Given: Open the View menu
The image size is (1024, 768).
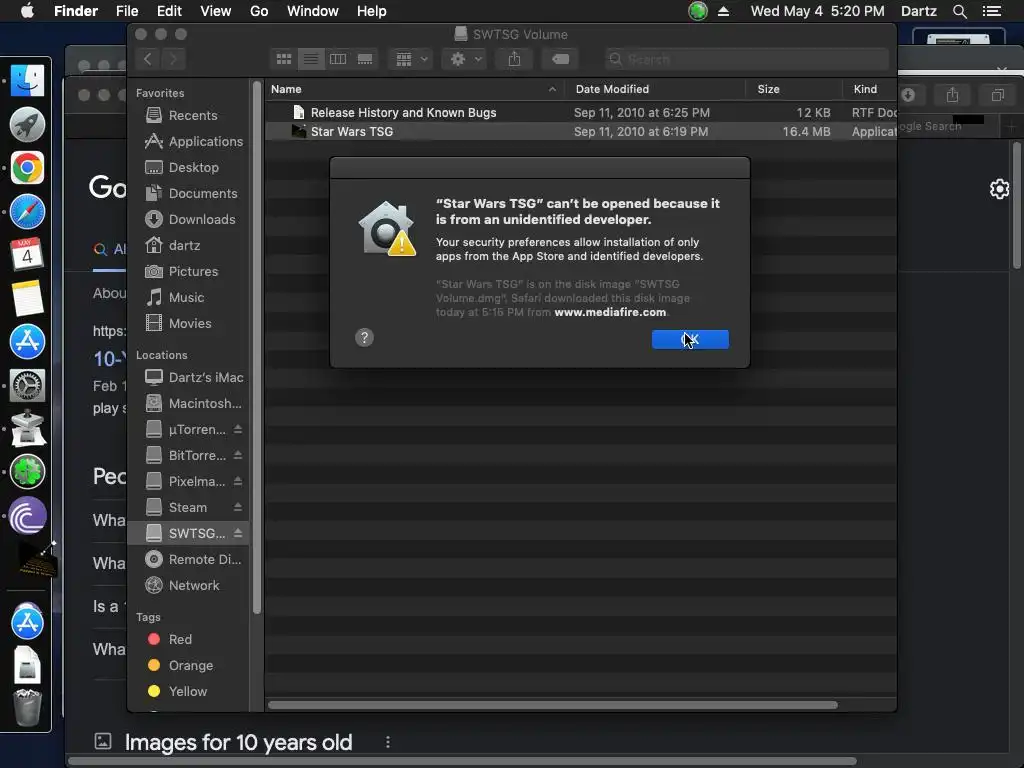Looking at the screenshot, I should click(x=216, y=11).
